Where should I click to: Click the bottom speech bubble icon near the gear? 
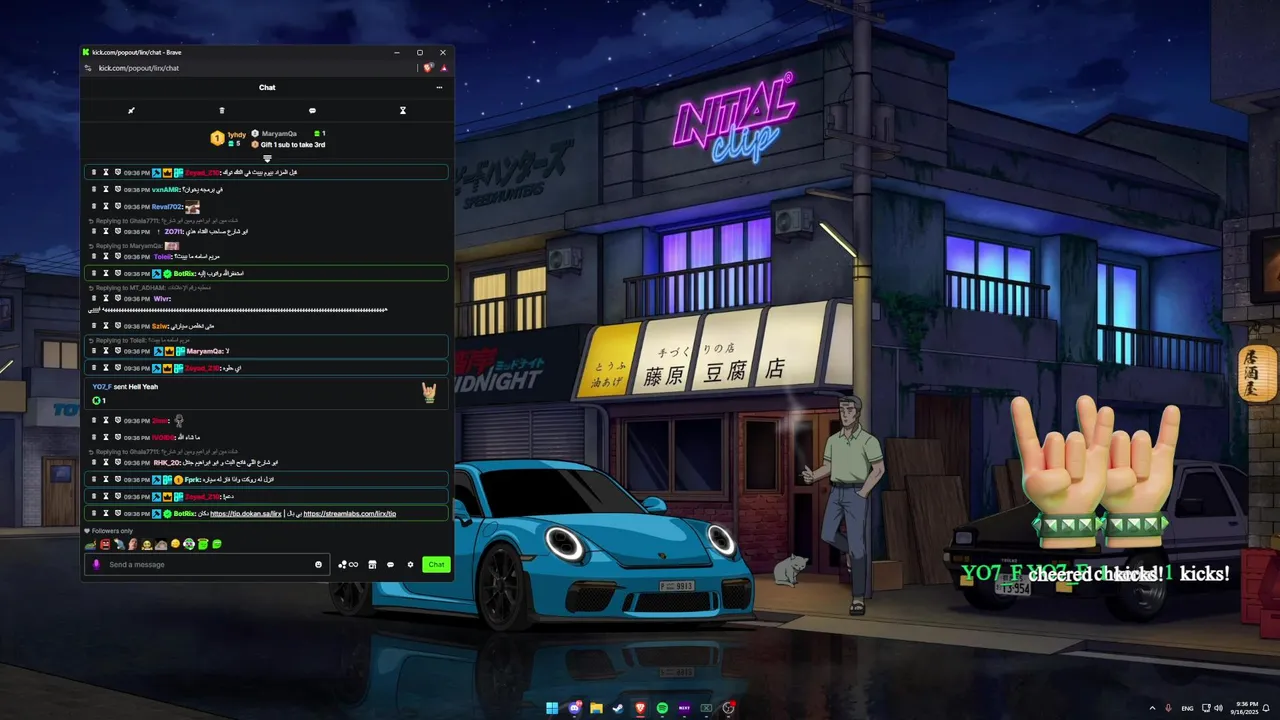click(391, 564)
